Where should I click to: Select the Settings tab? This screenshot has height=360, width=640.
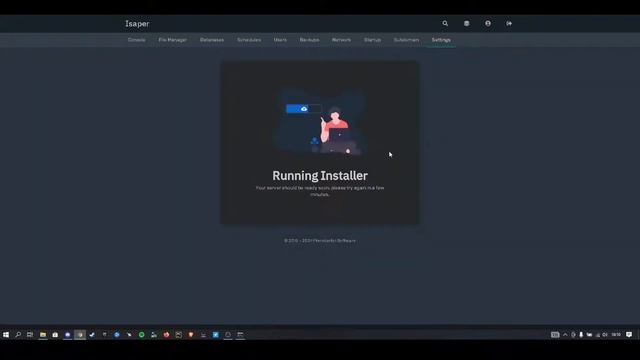click(x=441, y=40)
